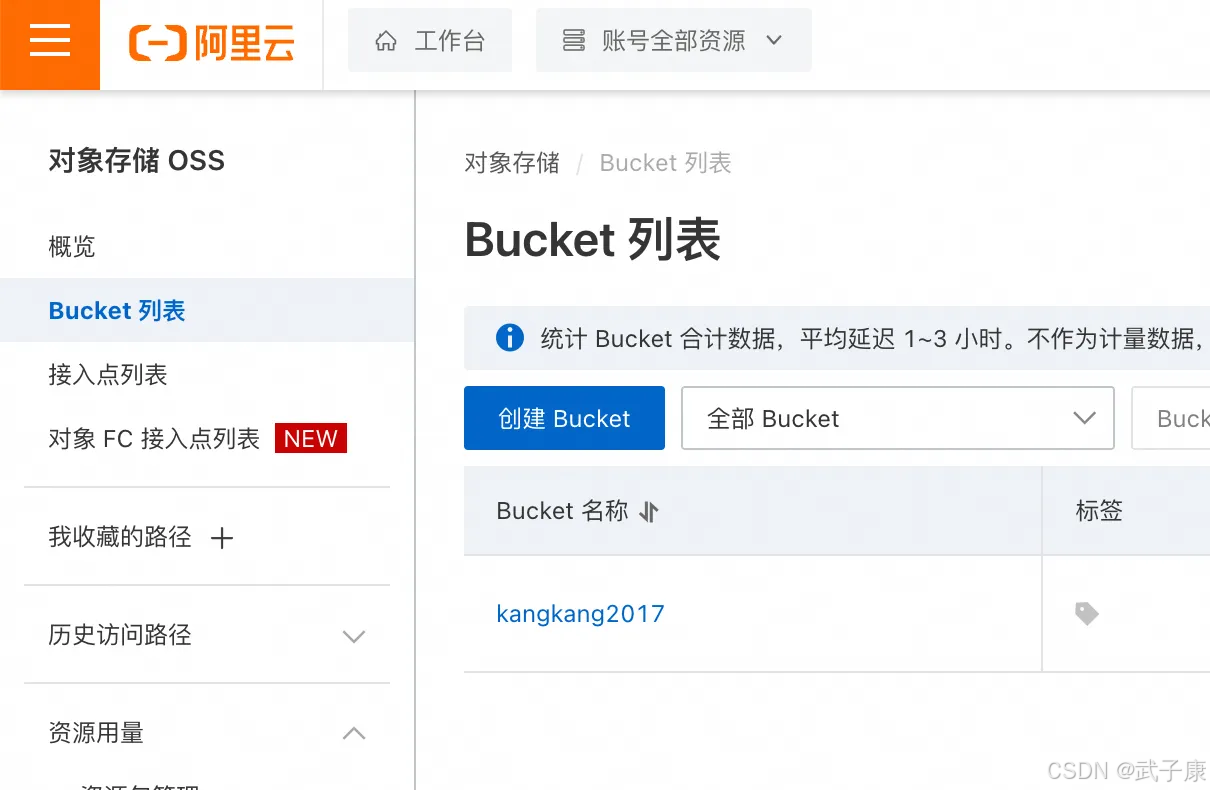Viewport: 1210px width, 790px height.
Task: Open the kangkang2017 bucket link
Action: pos(580,613)
